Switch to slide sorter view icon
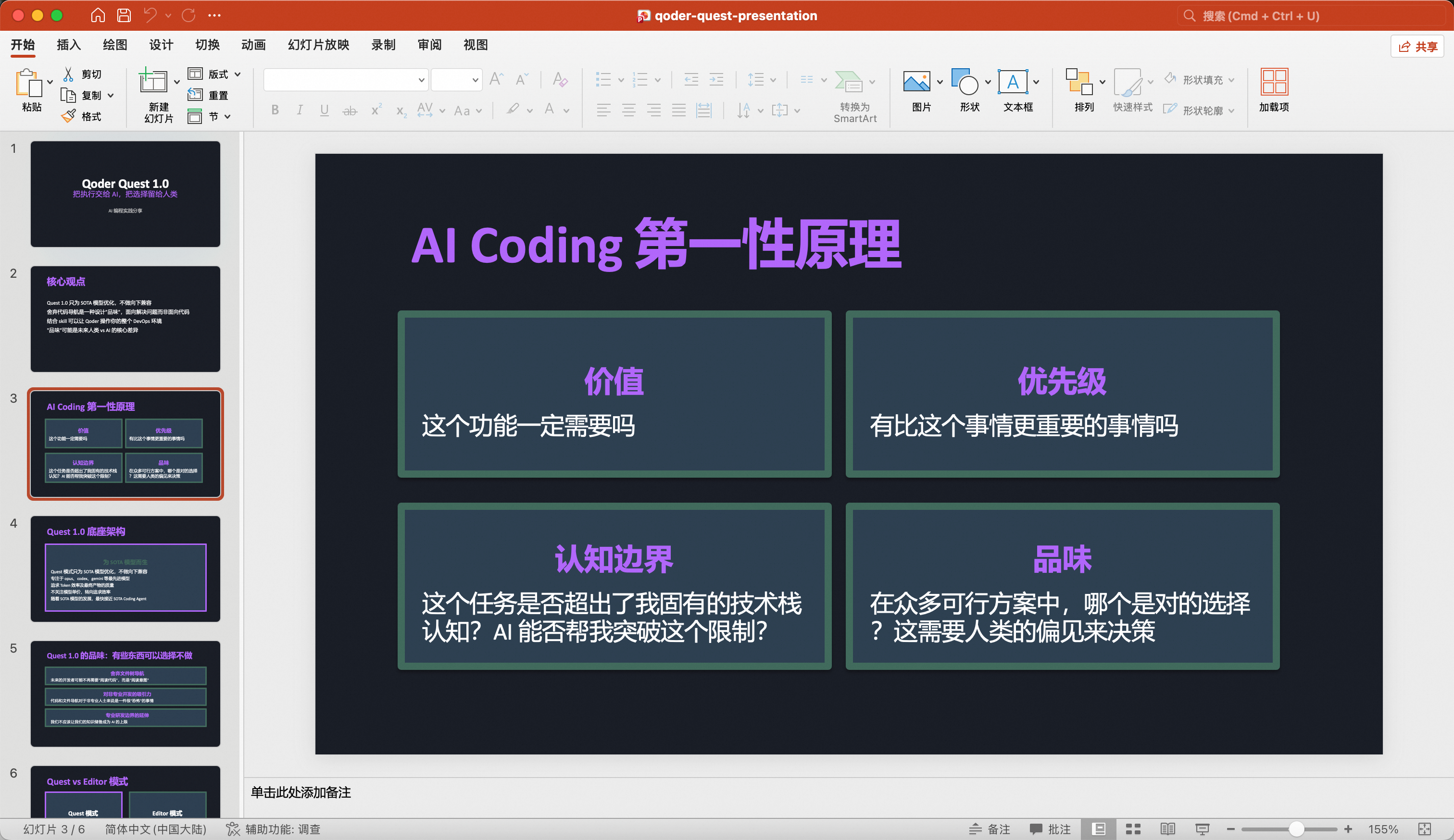The width and height of the screenshot is (1454, 840). (x=1133, y=829)
